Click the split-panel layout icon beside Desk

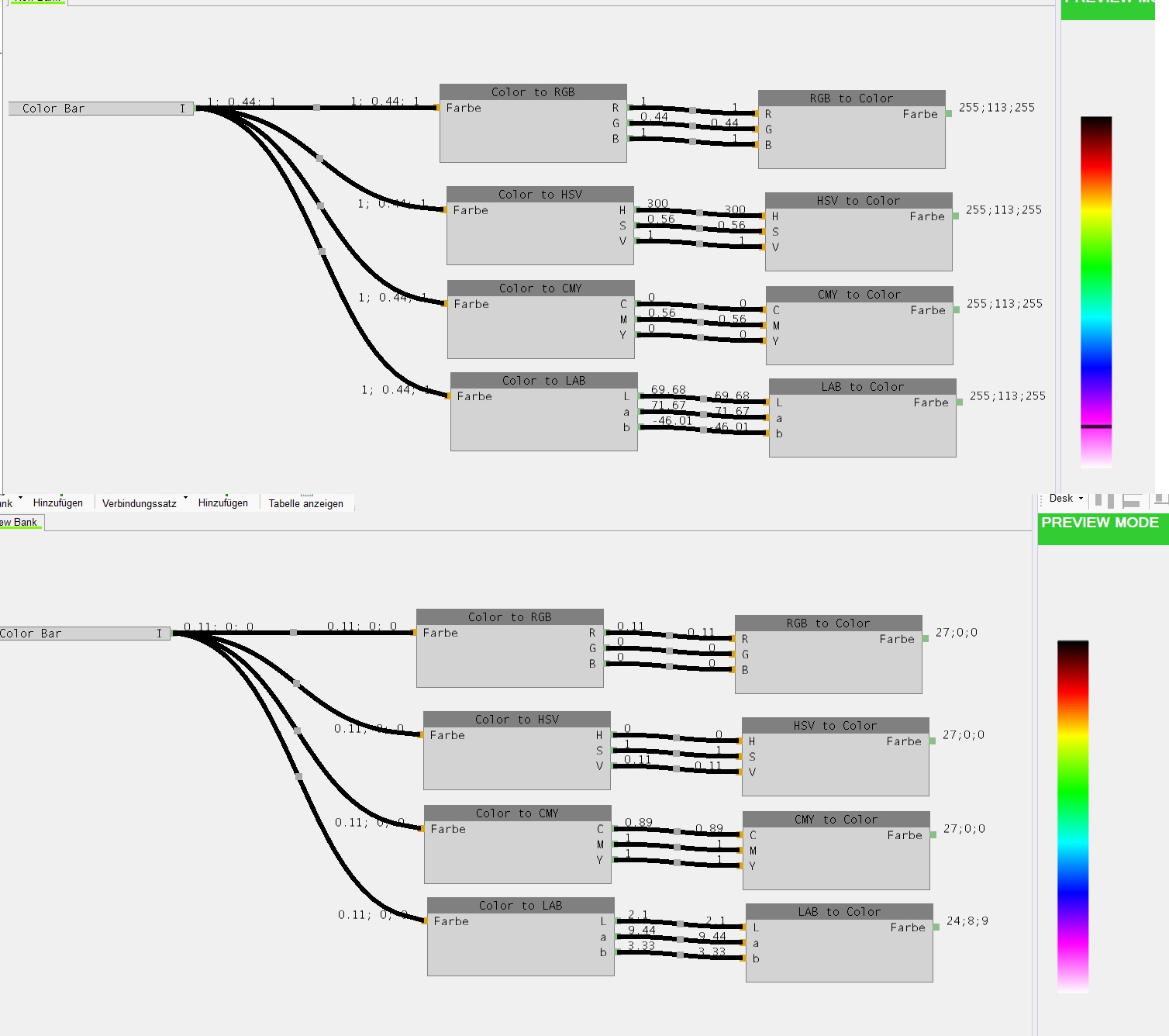[x=1132, y=501]
